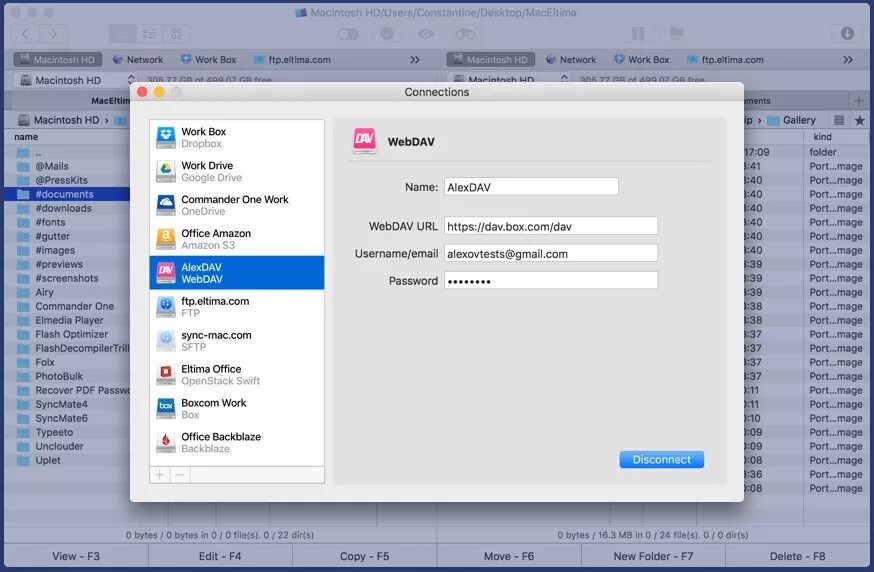Select Commander One Work OneDrive connection

[x=236, y=205]
